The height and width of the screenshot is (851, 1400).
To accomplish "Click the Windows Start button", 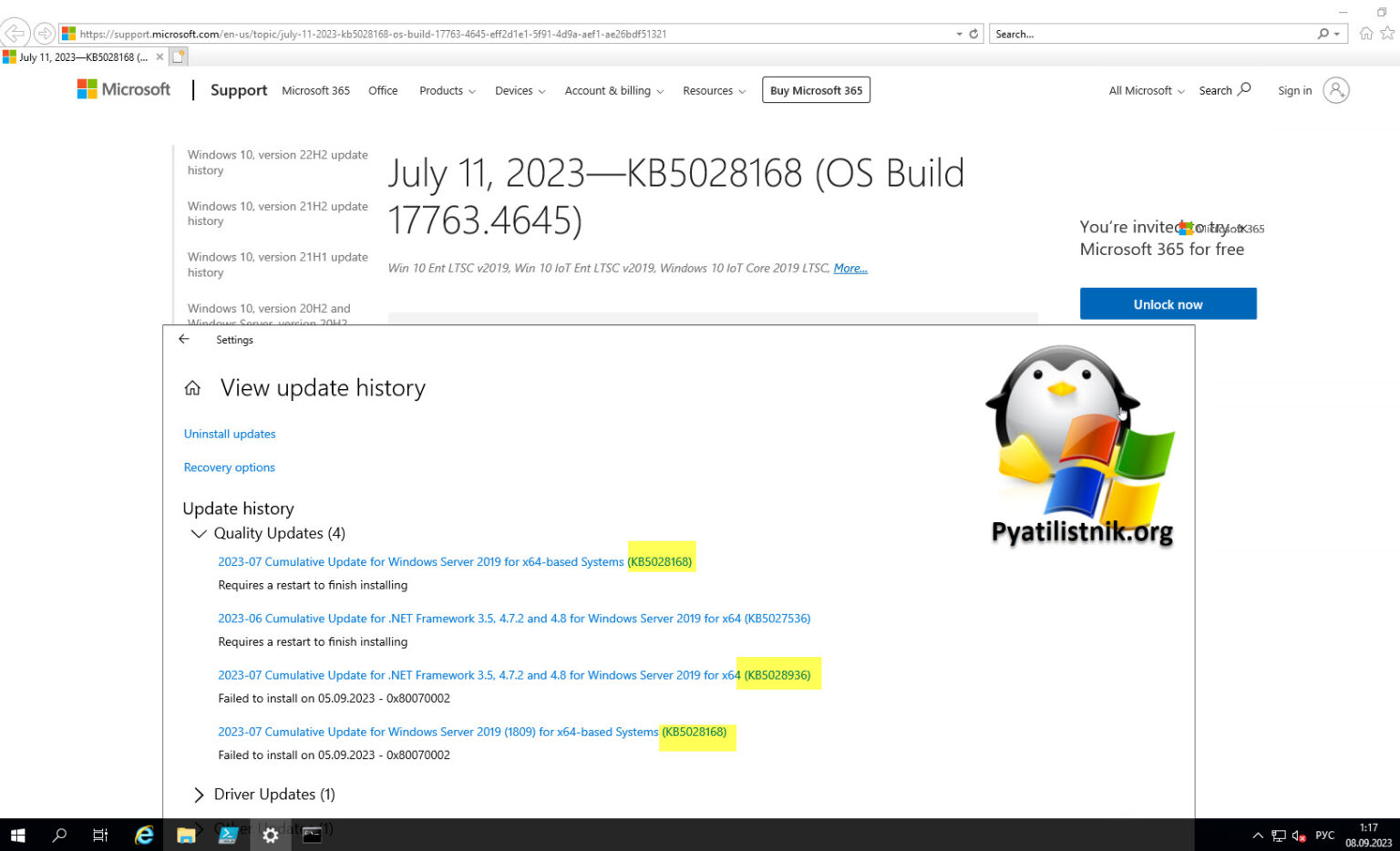I will (x=17, y=835).
